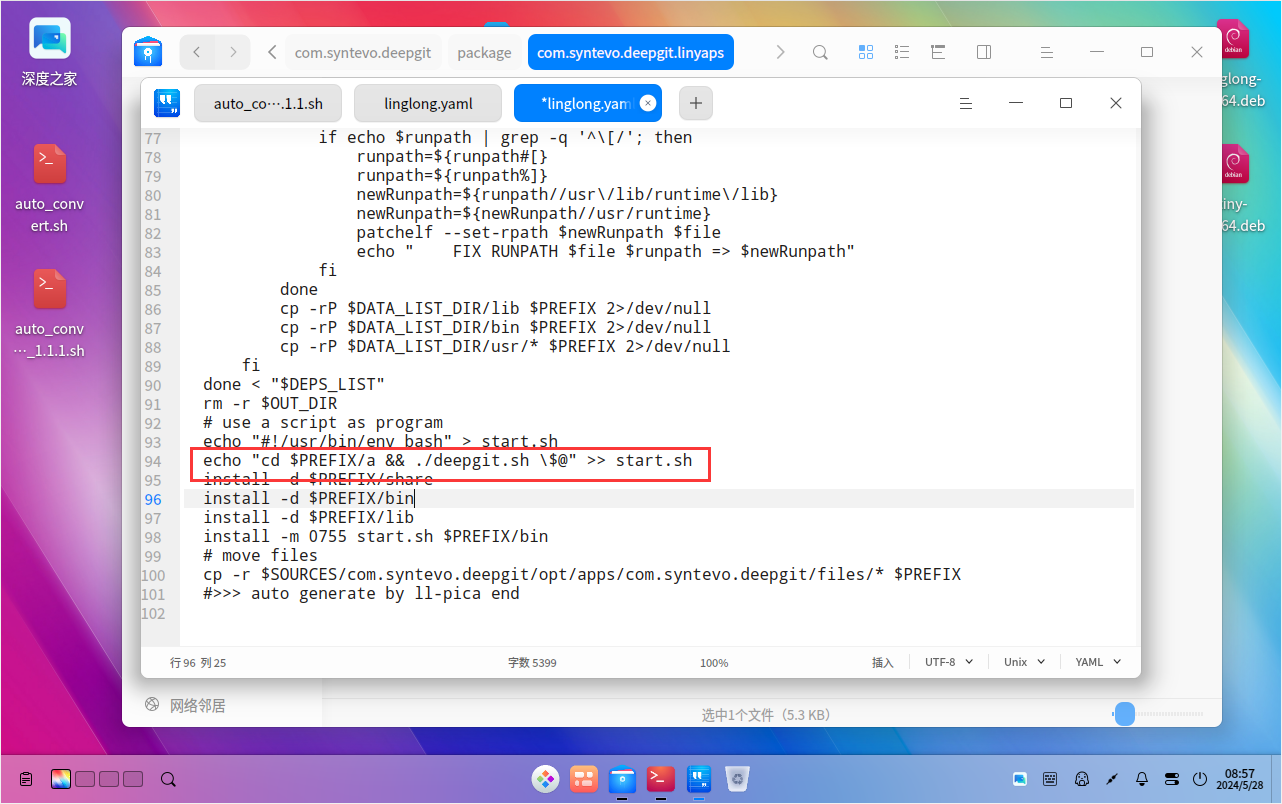
Task: Click the 字数 5399 character count
Action: [x=532, y=662]
